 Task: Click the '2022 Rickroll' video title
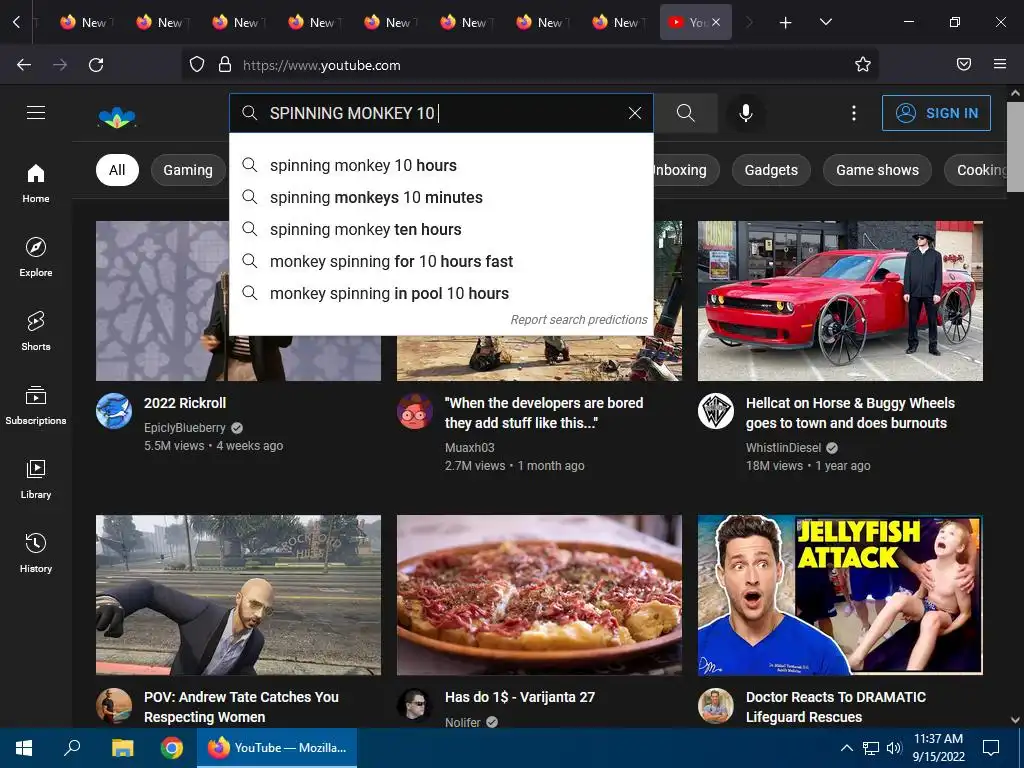click(185, 403)
